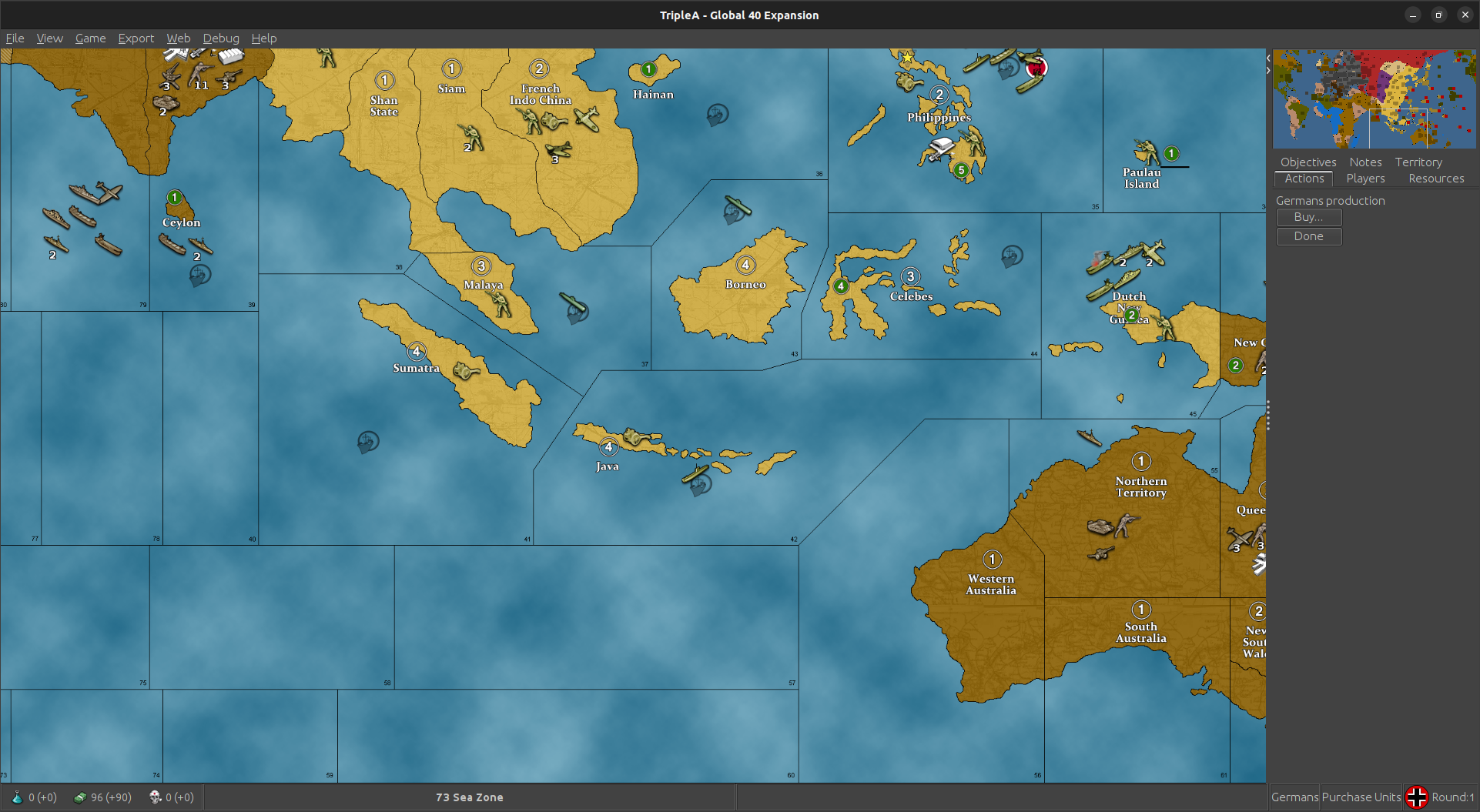This screenshot has width=1480, height=812.
Task: Select the tank in India
Action: click(165, 102)
